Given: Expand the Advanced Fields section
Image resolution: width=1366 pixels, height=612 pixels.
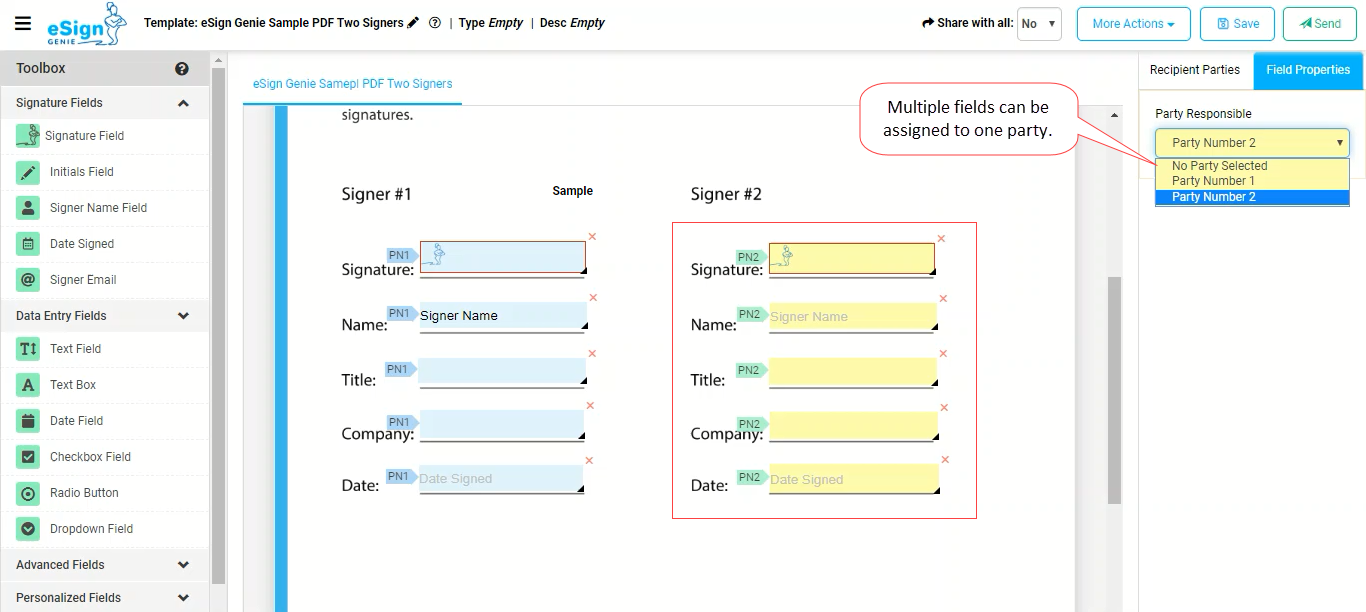Looking at the screenshot, I should pyautogui.click(x=183, y=565).
